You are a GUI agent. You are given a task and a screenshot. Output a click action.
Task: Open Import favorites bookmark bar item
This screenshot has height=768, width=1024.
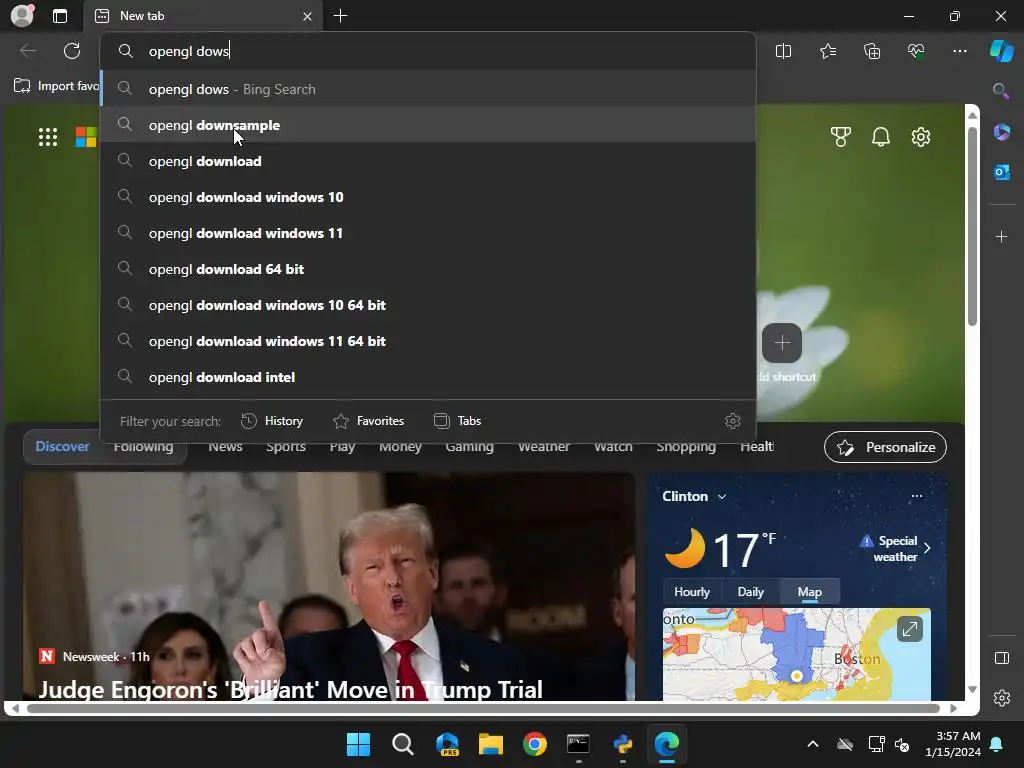click(57, 86)
